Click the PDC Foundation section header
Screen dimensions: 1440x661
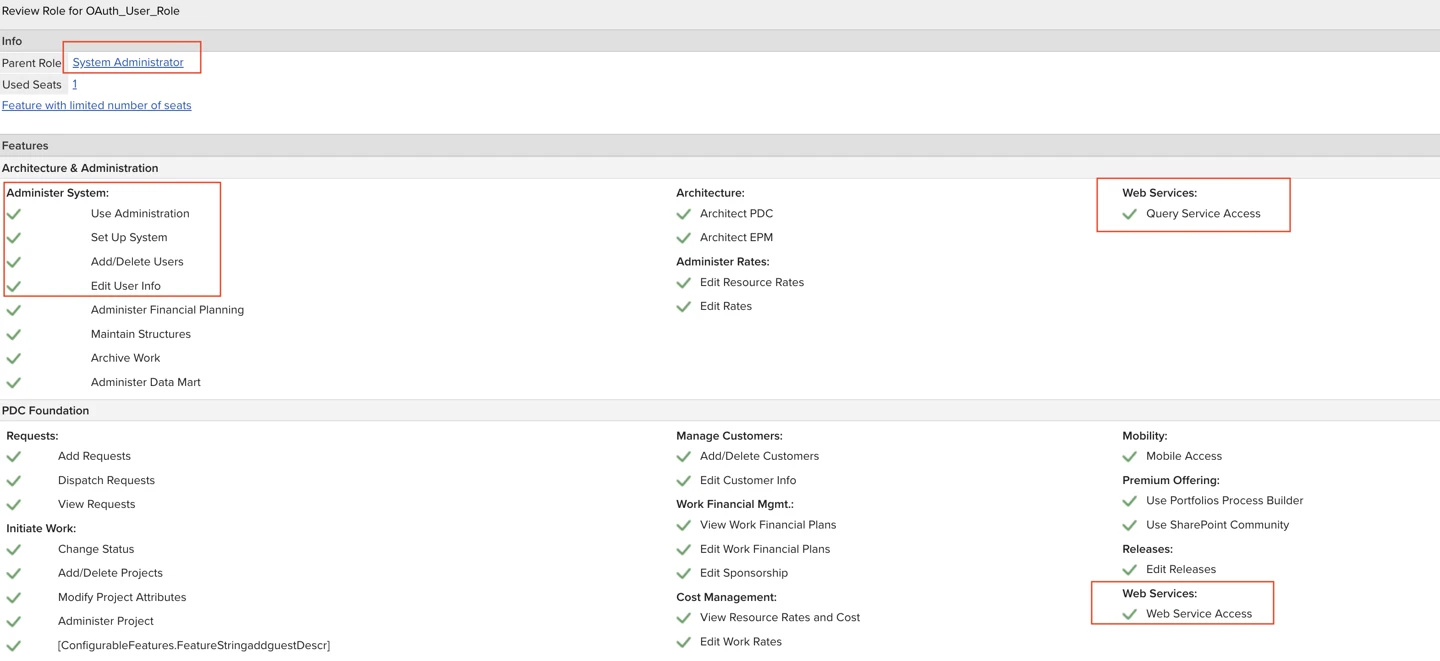click(x=45, y=411)
